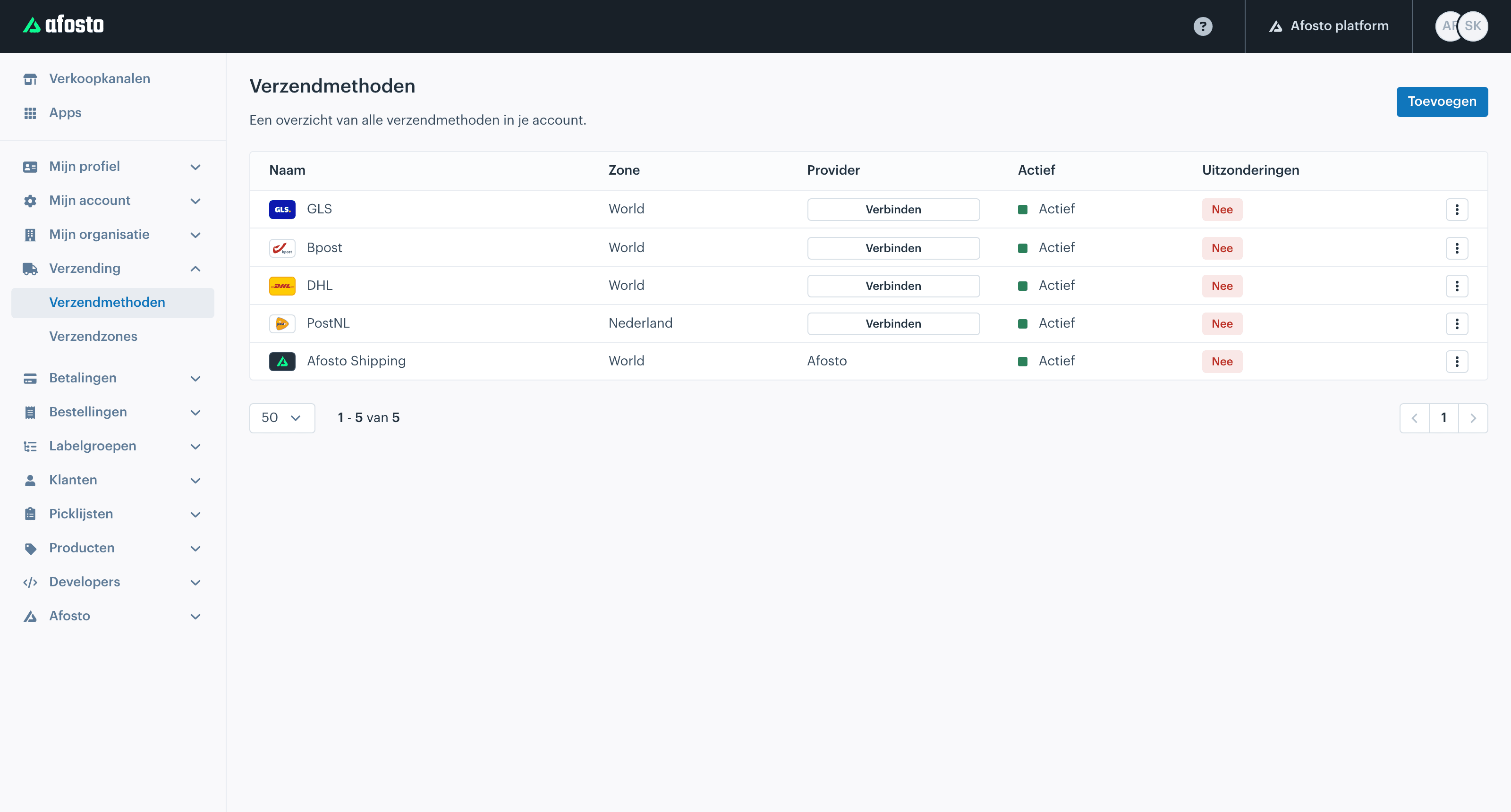Open Verzendzones submenu item
The width and height of the screenshot is (1511, 812).
pos(93,337)
